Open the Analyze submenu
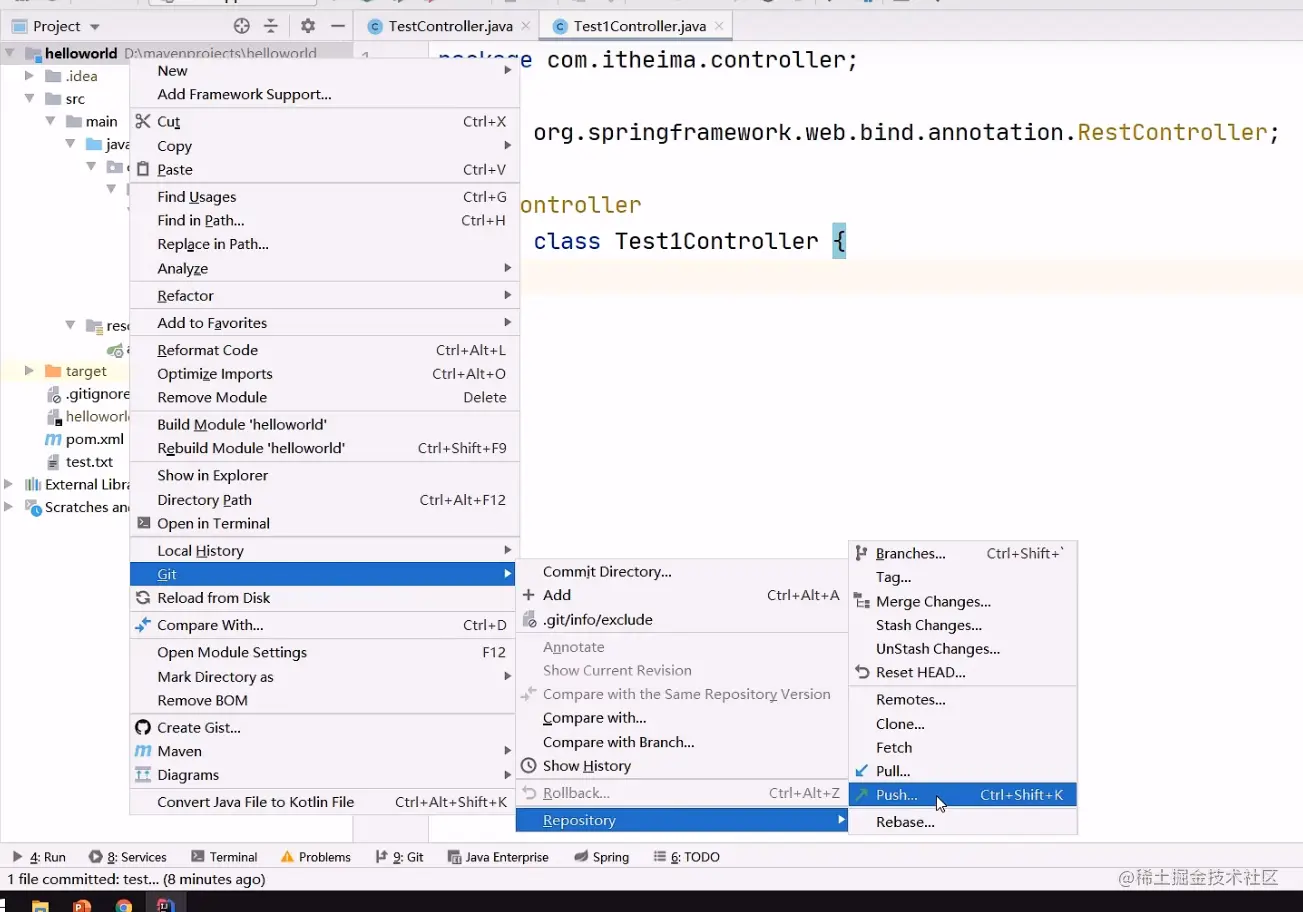The image size is (1303, 912). pos(325,269)
